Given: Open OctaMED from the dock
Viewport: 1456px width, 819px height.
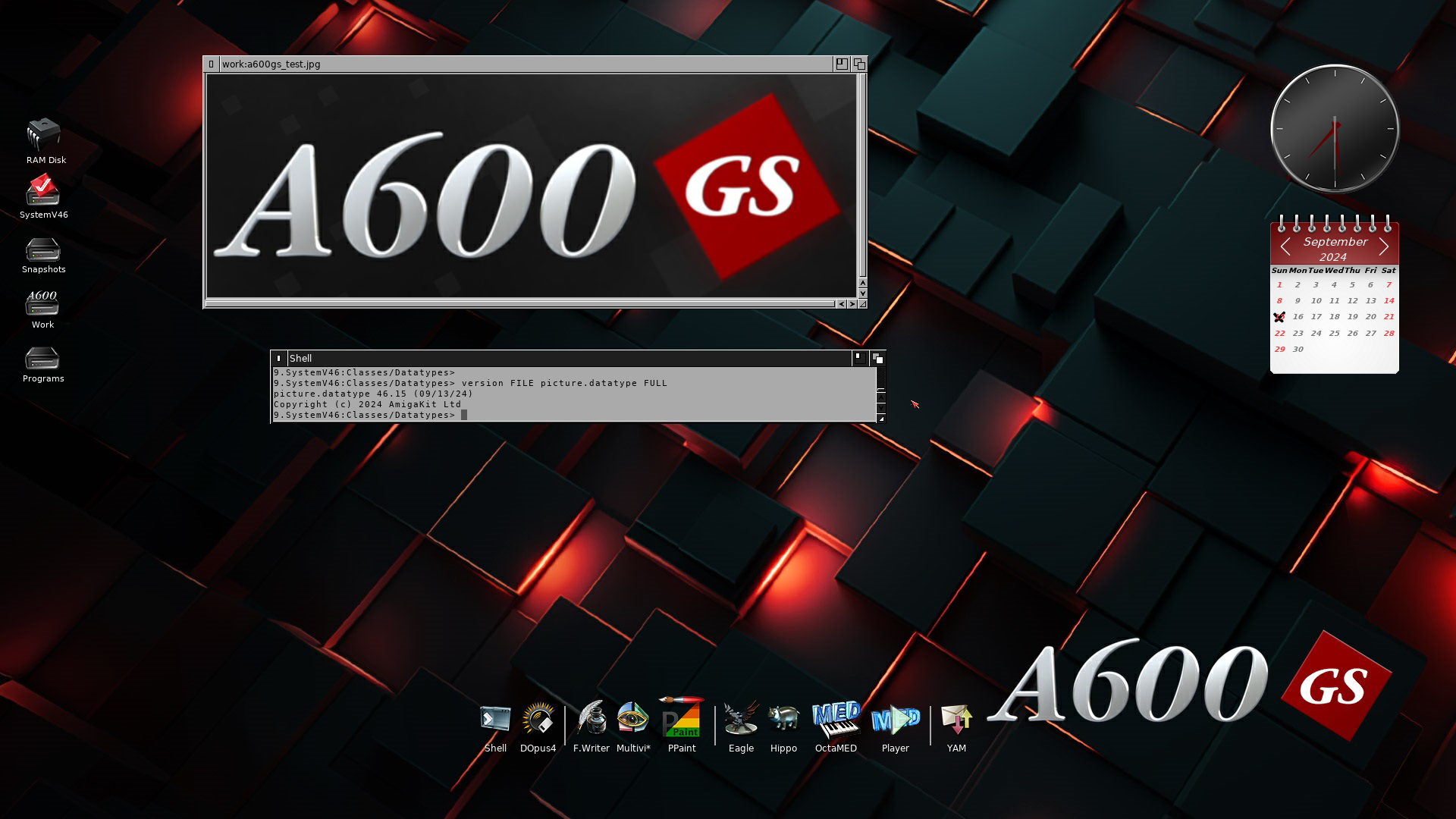Looking at the screenshot, I should [836, 727].
